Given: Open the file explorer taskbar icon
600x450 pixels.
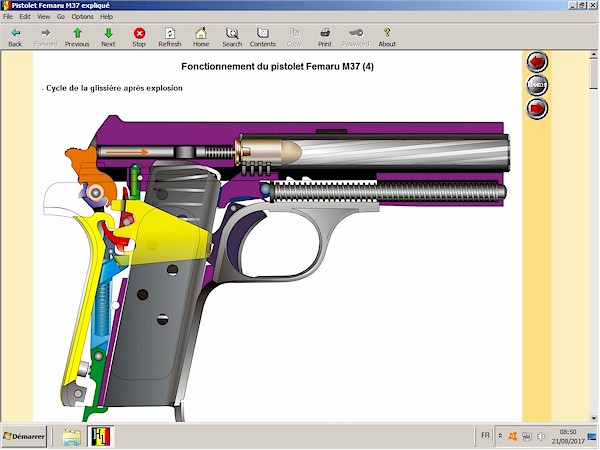Looking at the screenshot, I should (x=71, y=437).
